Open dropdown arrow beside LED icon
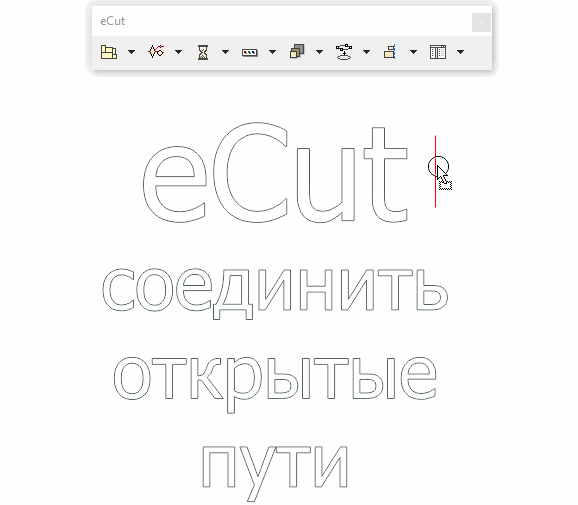 coord(272,52)
